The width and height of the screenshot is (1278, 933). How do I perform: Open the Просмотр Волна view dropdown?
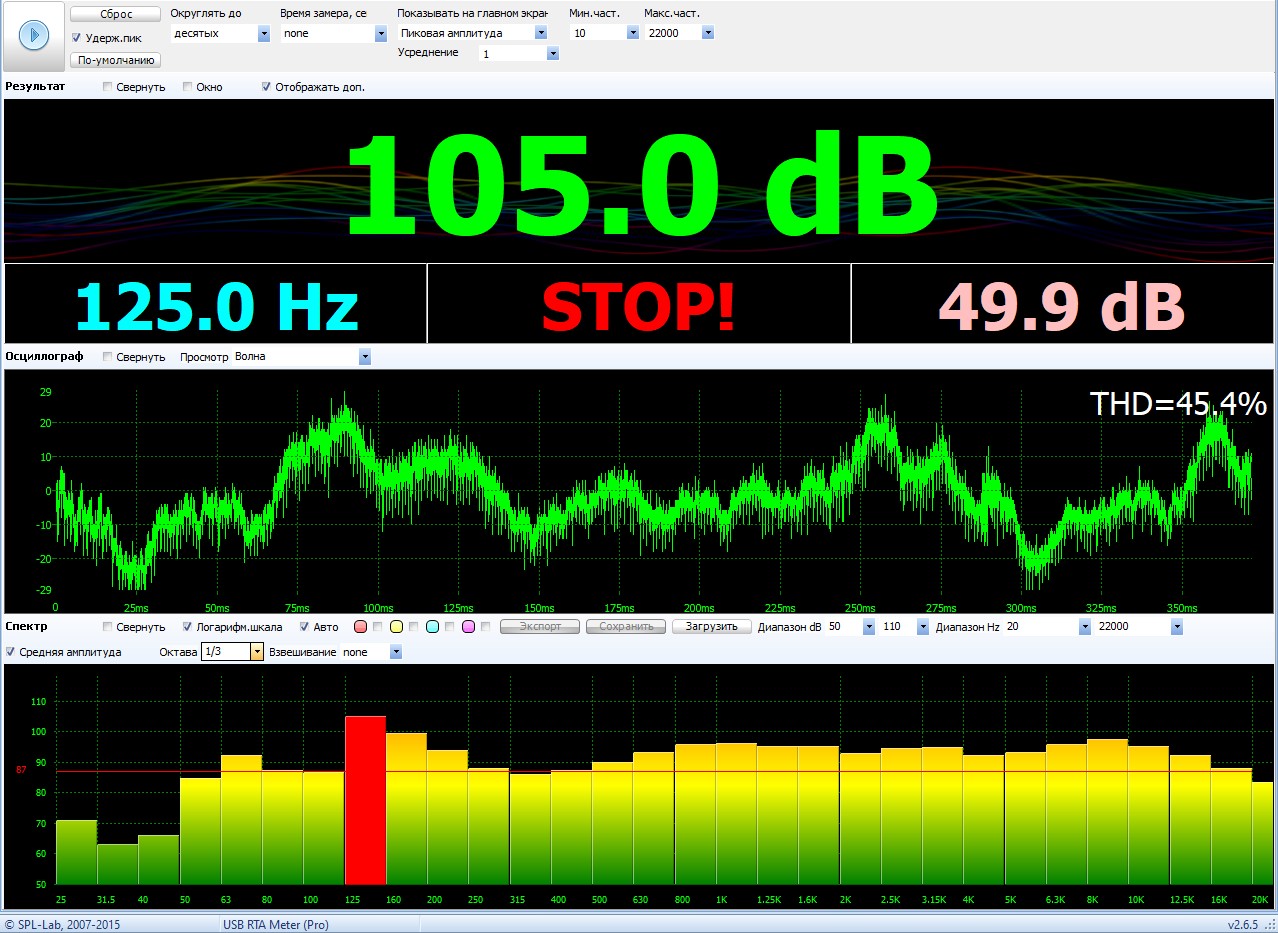click(365, 357)
